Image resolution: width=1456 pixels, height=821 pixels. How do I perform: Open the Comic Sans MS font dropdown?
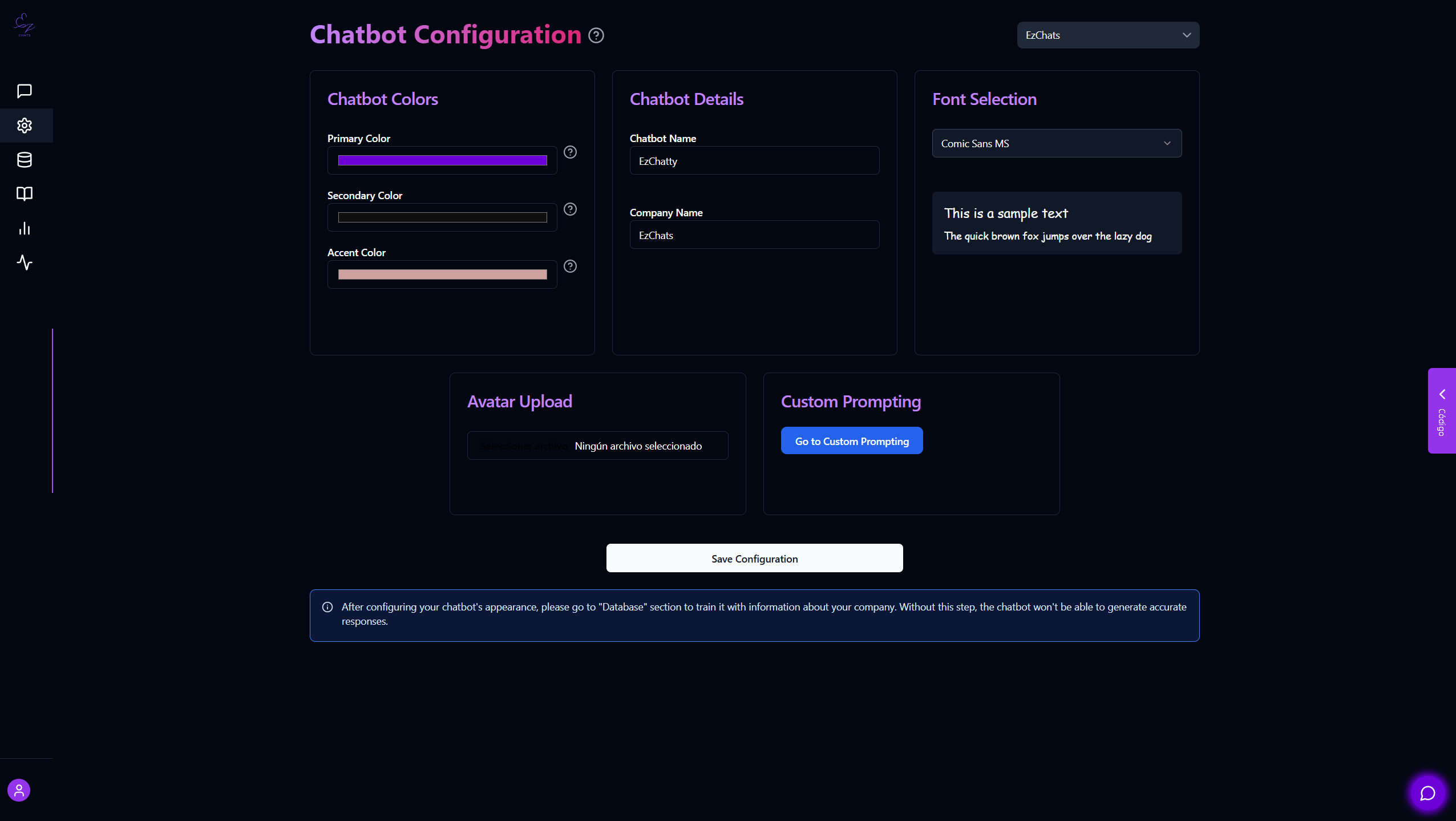click(x=1057, y=144)
